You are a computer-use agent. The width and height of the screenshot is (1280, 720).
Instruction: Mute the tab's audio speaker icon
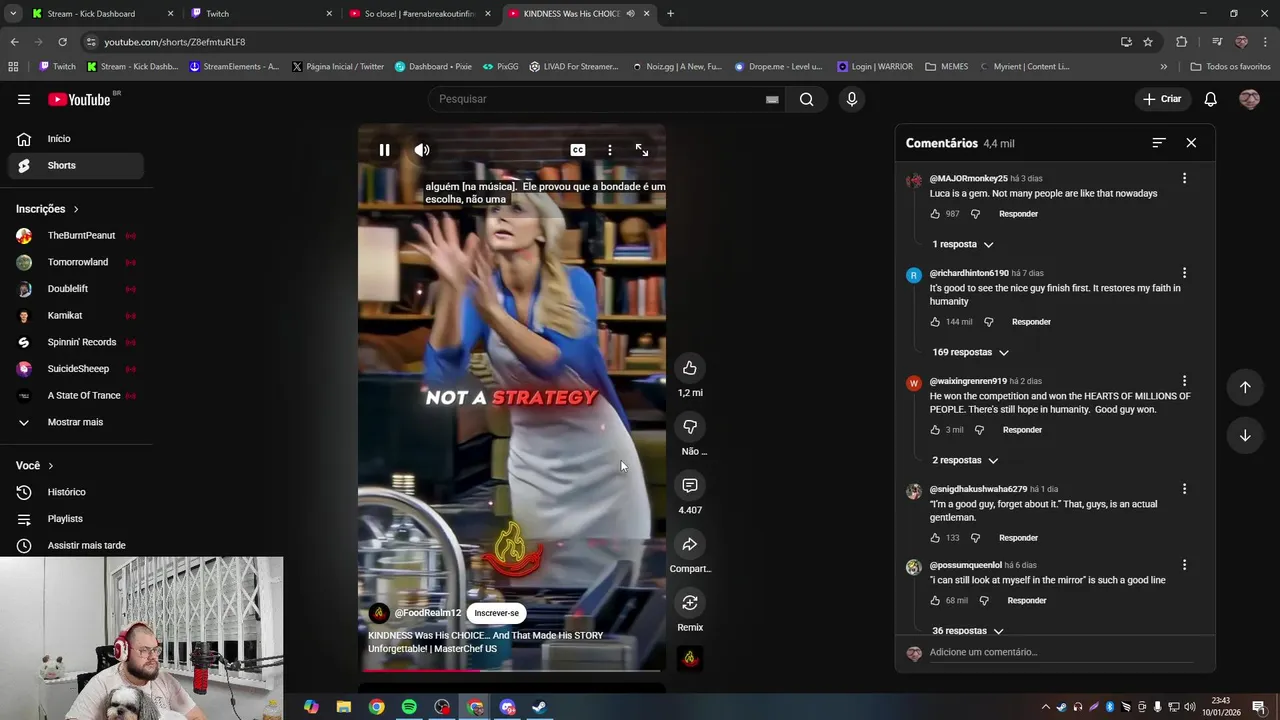tap(630, 13)
